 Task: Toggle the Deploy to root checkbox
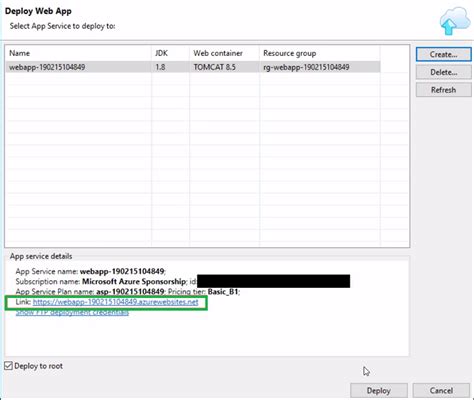click(9, 366)
